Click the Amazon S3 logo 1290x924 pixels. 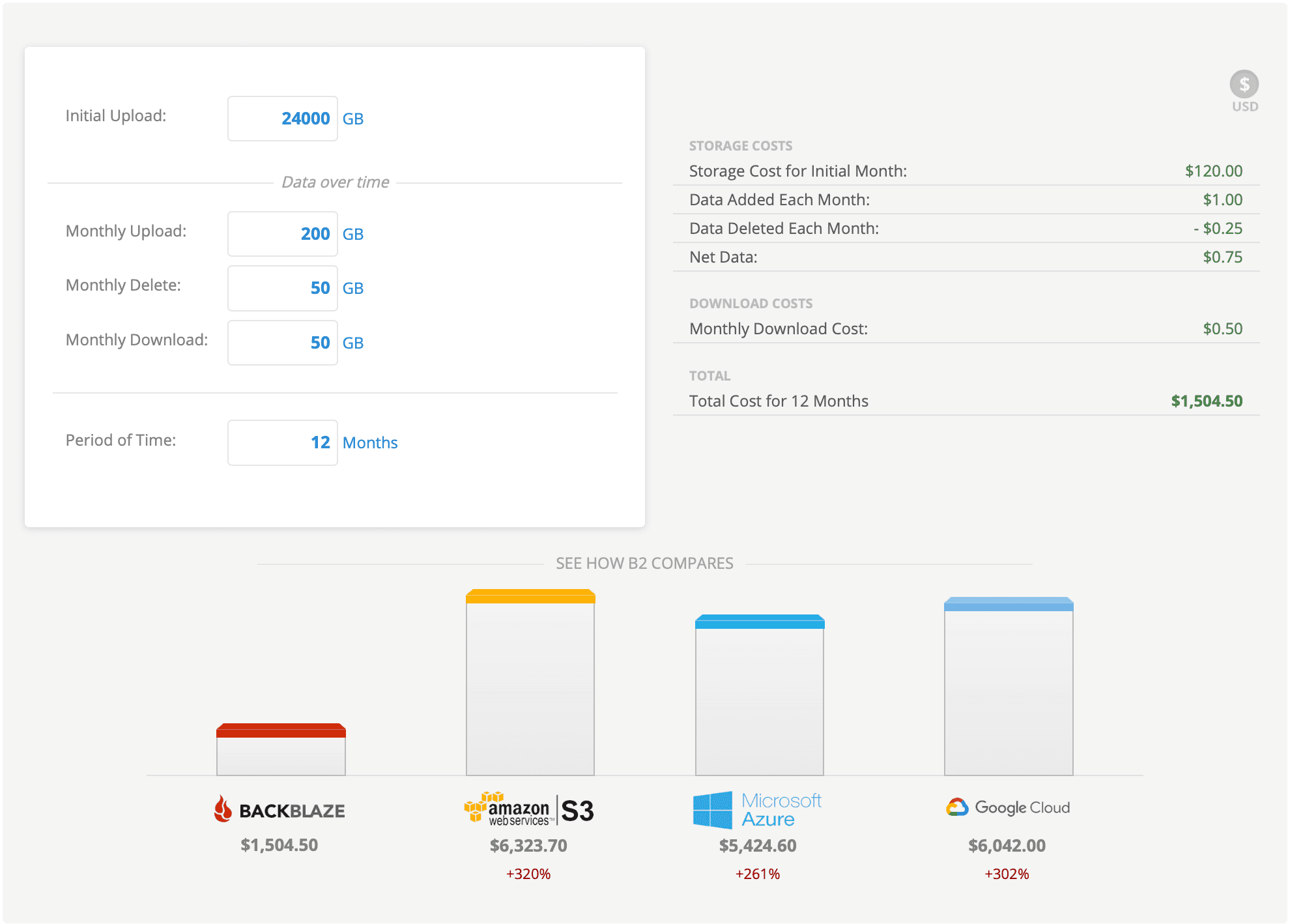click(529, 810)
